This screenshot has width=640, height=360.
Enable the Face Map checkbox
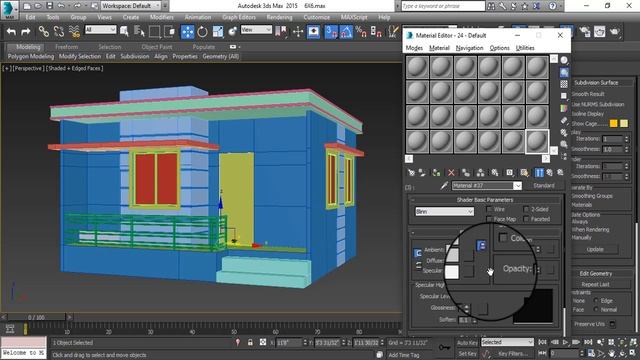pos(489,219)
